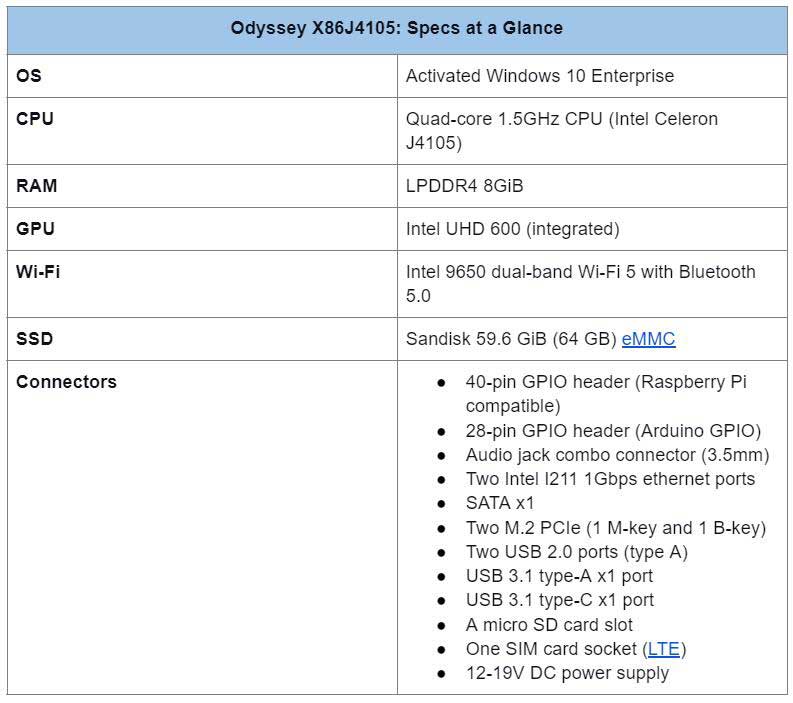Click '12-19V DC power supply' item
This screenshot has height=703, width=793.
pos(567,674)
